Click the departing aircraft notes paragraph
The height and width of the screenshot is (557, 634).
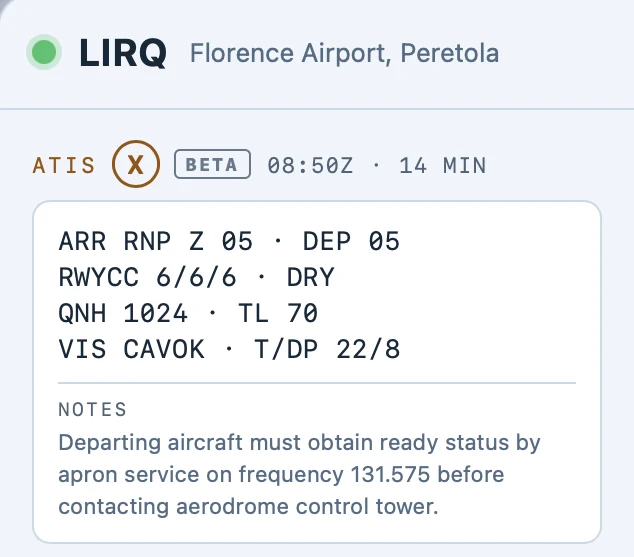299,475
